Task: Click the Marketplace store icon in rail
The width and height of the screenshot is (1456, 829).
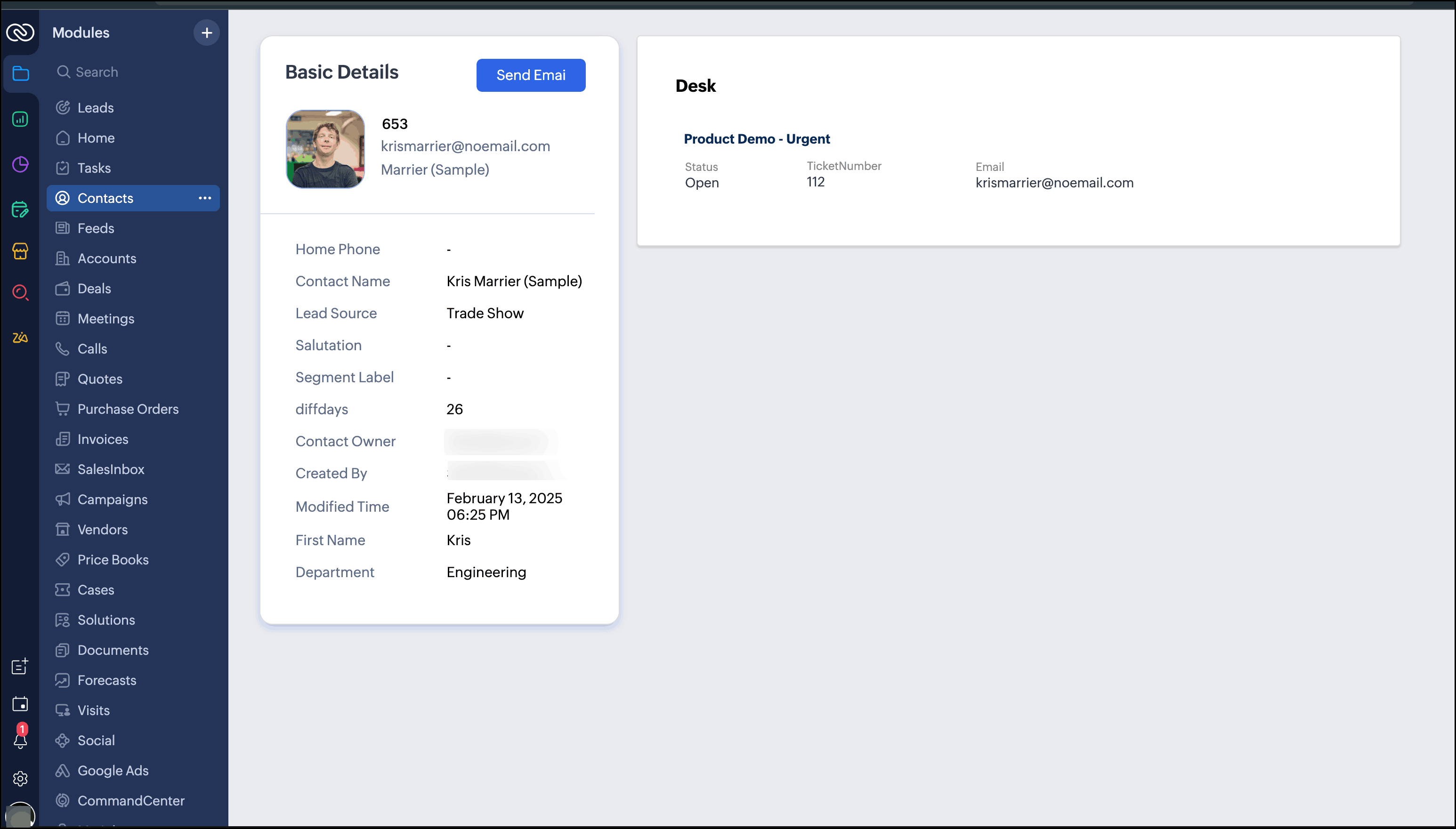Action: point(21,251)
